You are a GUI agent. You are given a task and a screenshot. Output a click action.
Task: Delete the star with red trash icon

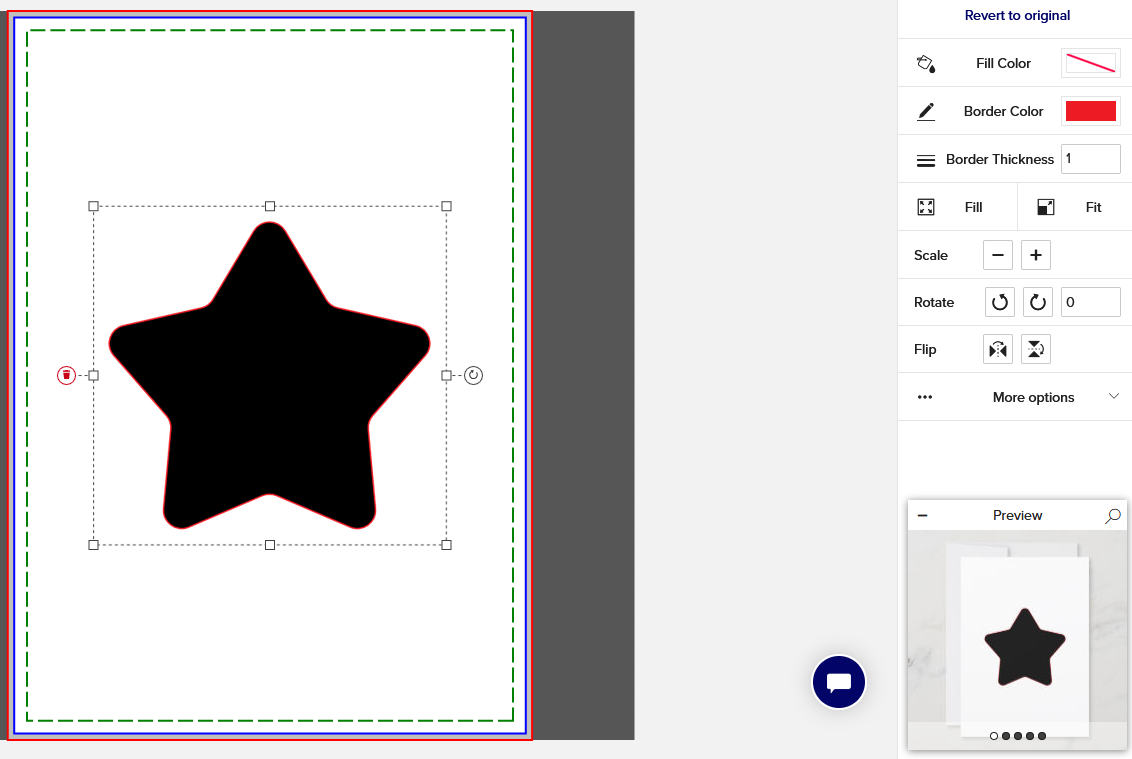point(66,376)
